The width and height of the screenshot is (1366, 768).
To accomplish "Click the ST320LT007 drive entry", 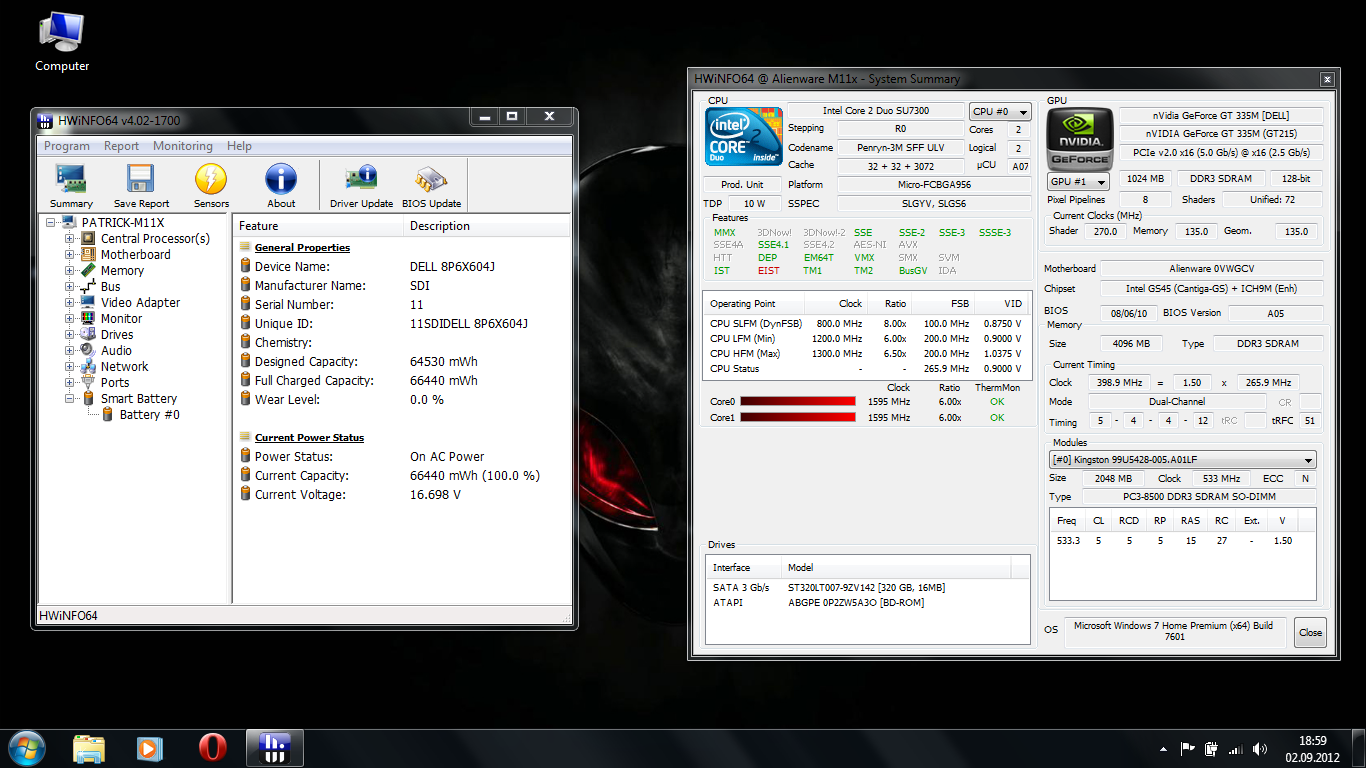I will click(867, 588).
